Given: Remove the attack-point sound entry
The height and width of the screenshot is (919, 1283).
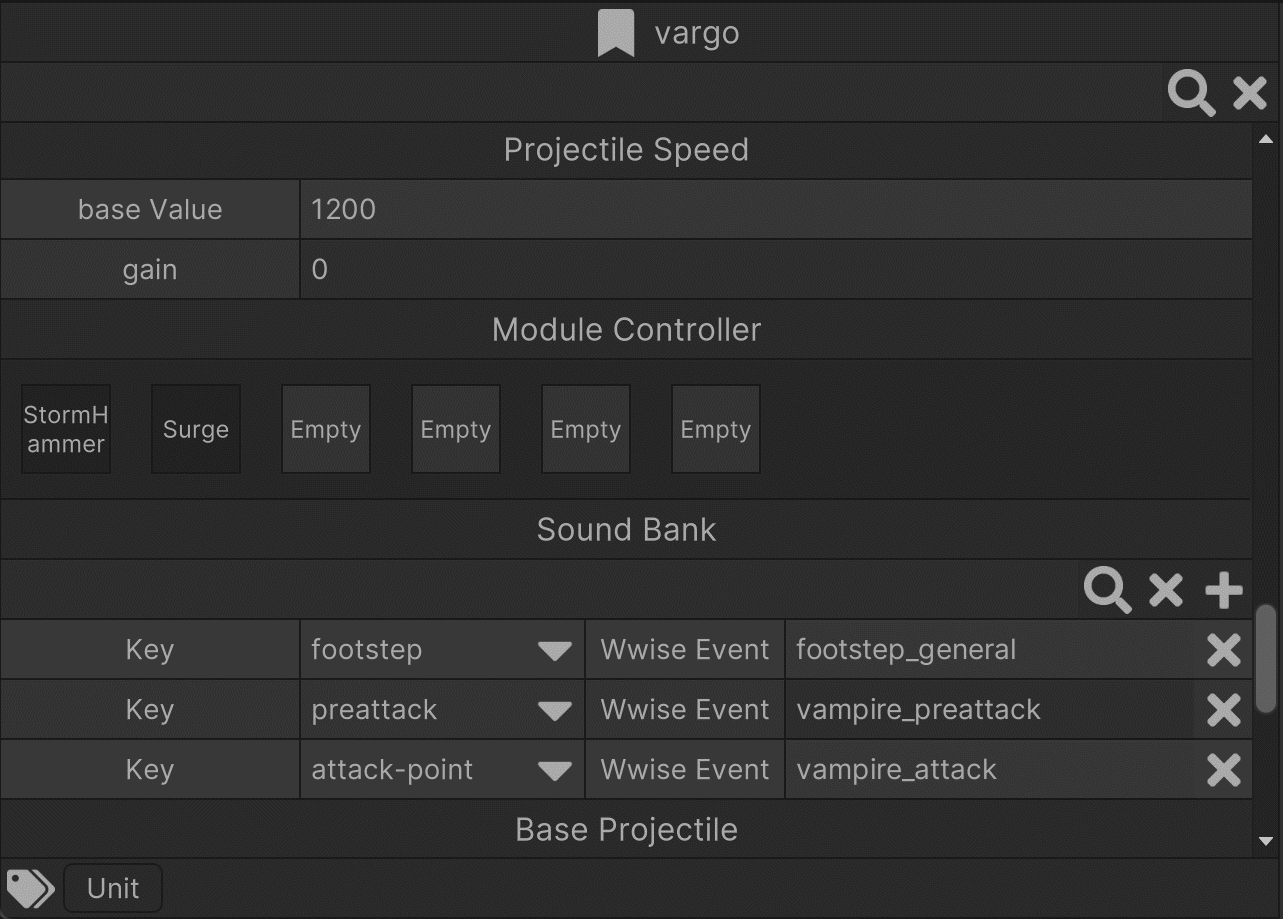Looking at the screenshot, I should (x=1224, y=770).
